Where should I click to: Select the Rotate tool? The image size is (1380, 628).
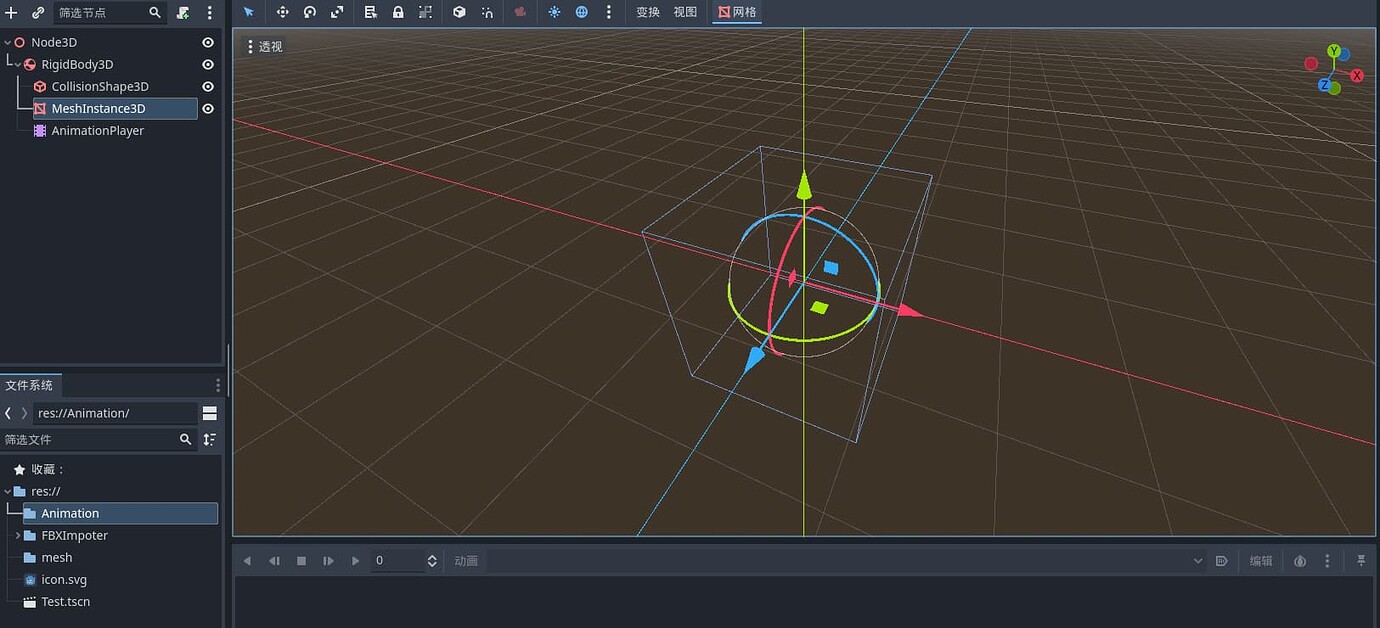point(309,12)
